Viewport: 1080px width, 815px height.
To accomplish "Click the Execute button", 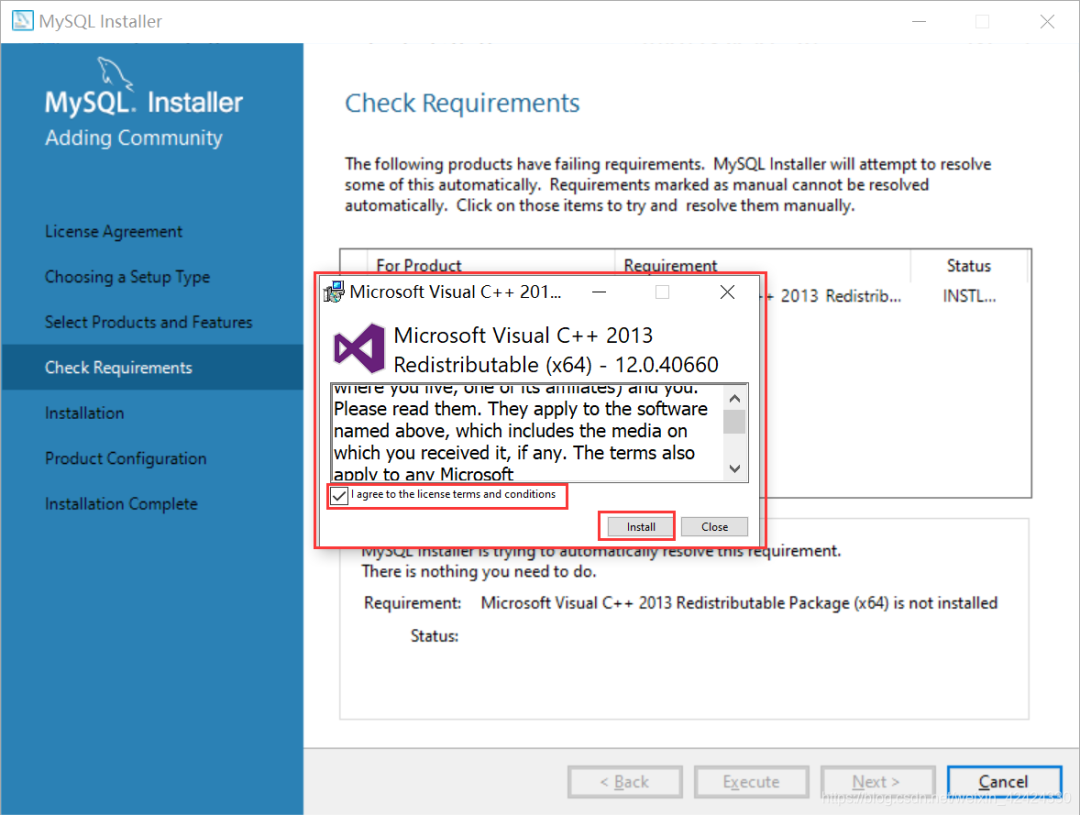I will coord(751,782).
